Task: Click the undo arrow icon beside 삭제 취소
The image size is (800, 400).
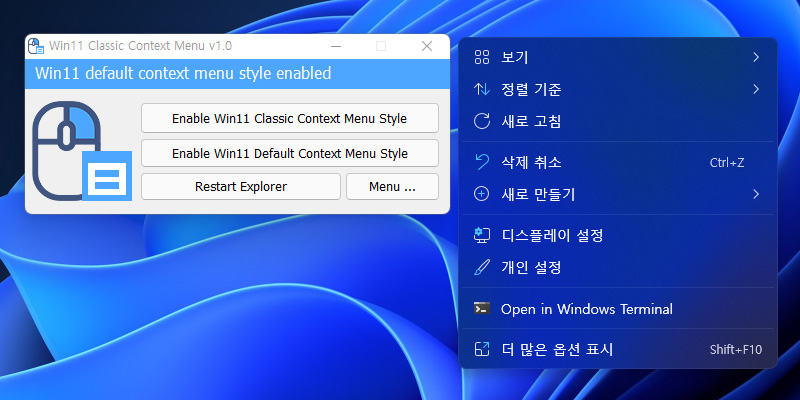Action: [x=482, y=162]
